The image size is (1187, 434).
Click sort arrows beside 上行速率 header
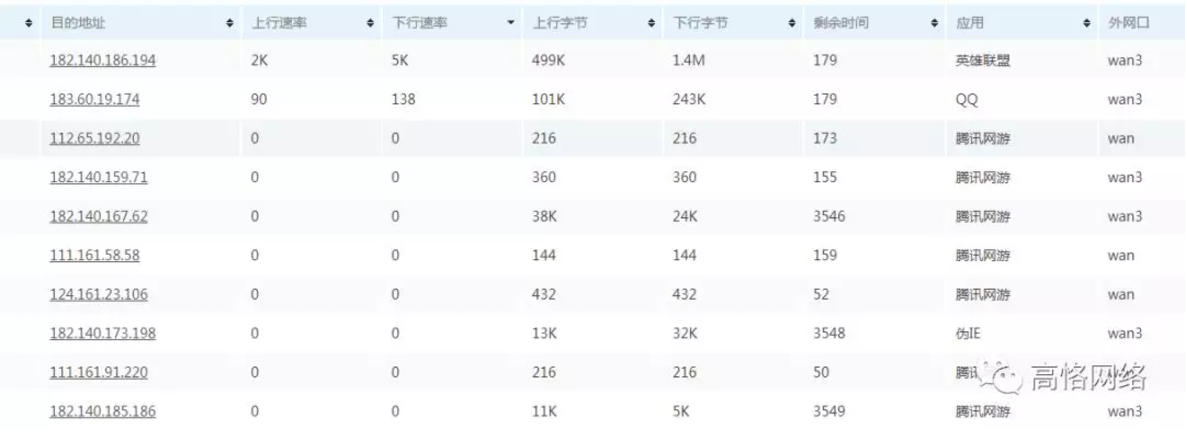tap(370, 23)
